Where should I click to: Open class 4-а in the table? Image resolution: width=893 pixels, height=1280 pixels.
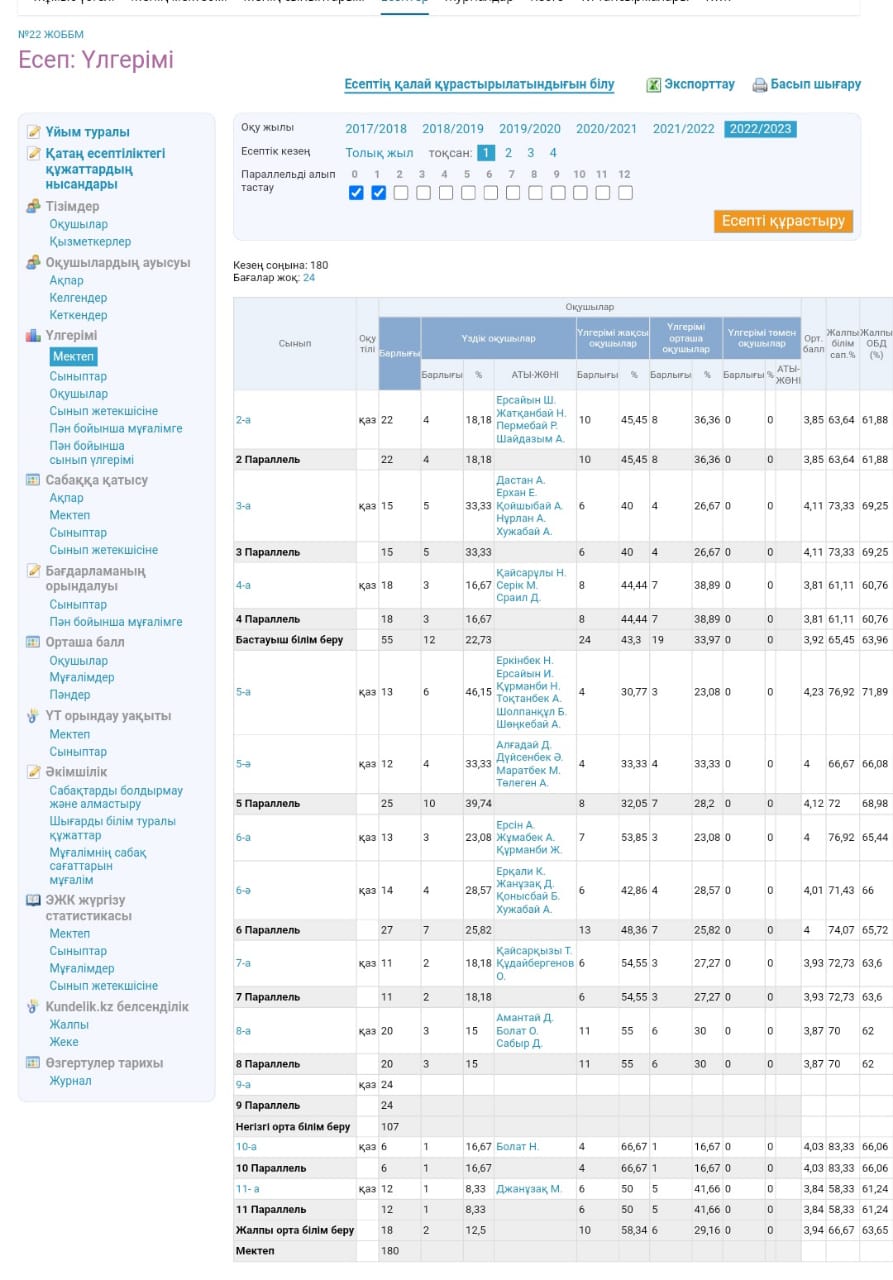(x=243, y=585)
